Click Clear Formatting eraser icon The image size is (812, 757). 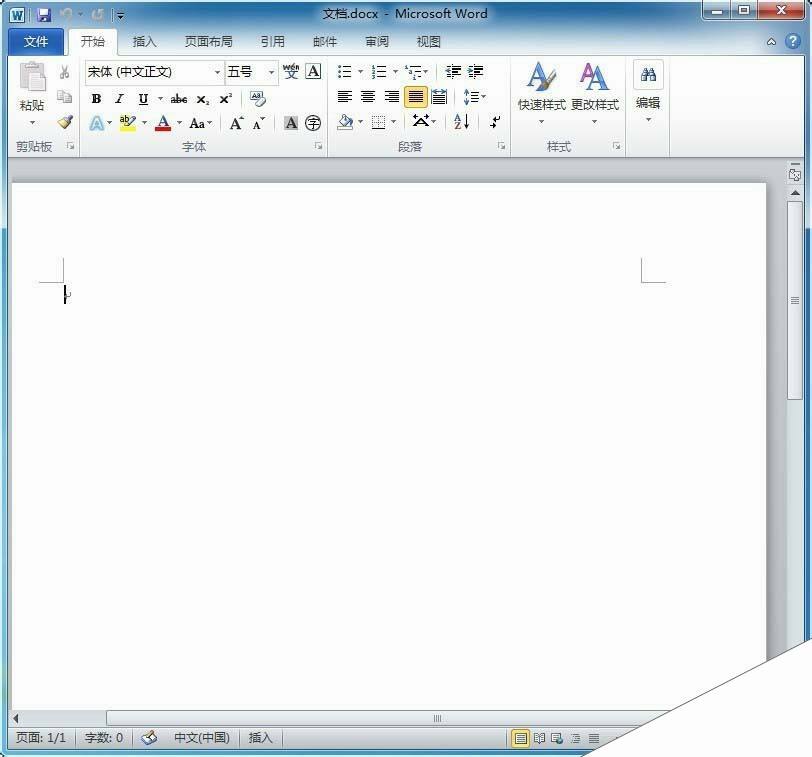click(257, 98)
